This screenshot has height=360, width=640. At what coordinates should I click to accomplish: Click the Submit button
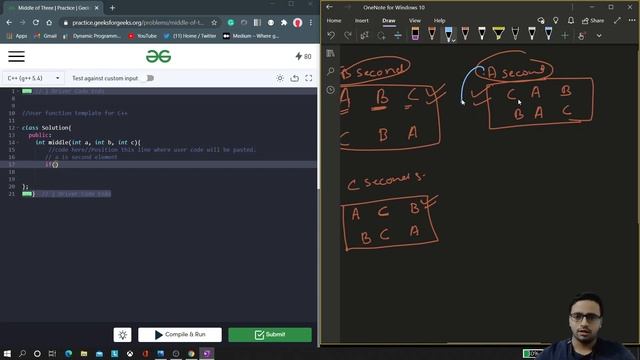coord(270,335)
